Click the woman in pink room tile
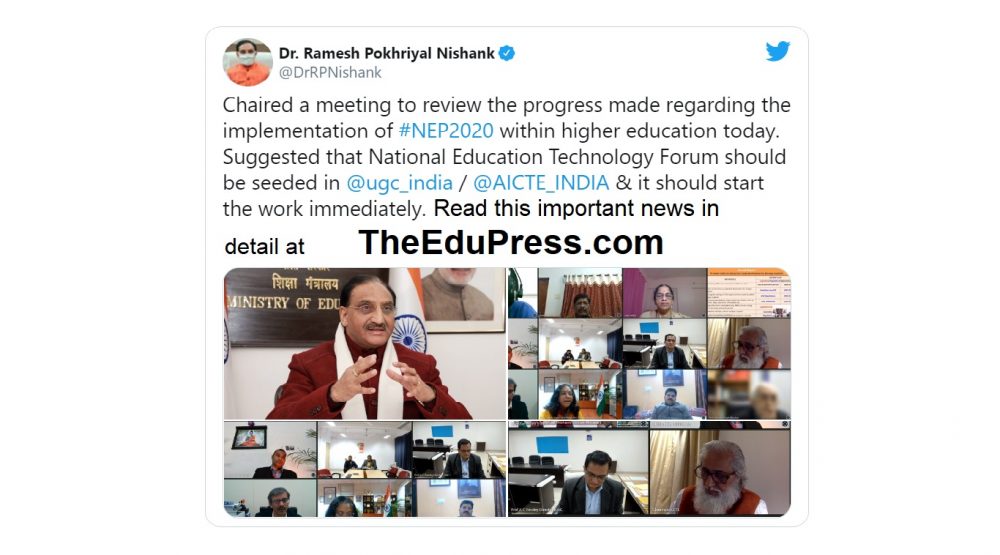Image resolution: width=1000 pixels, height=555 pixels. [665, 293]
